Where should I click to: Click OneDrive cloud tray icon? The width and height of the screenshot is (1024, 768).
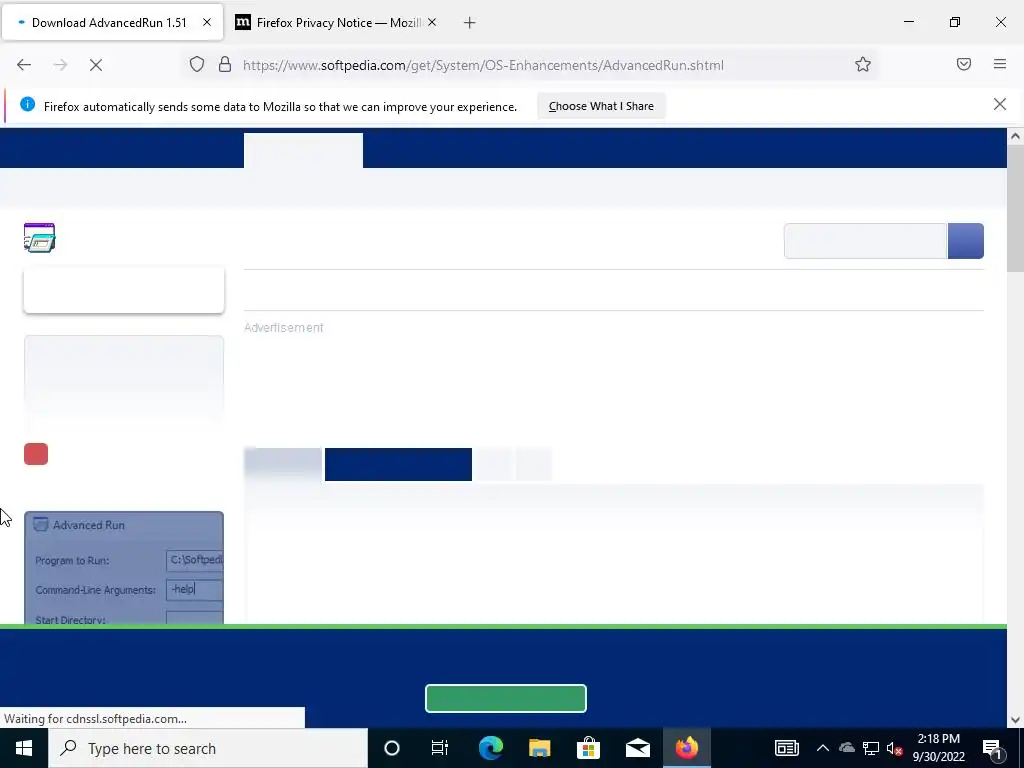click(x=847, y=748)
